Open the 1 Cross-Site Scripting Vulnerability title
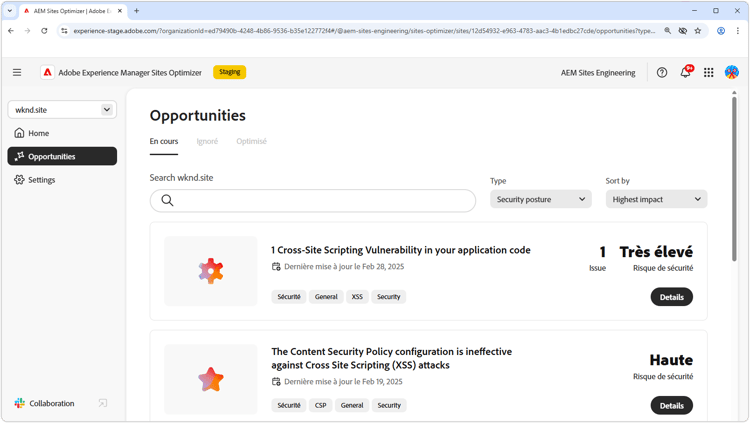The image size is (750, 423). tap(400, 250)
